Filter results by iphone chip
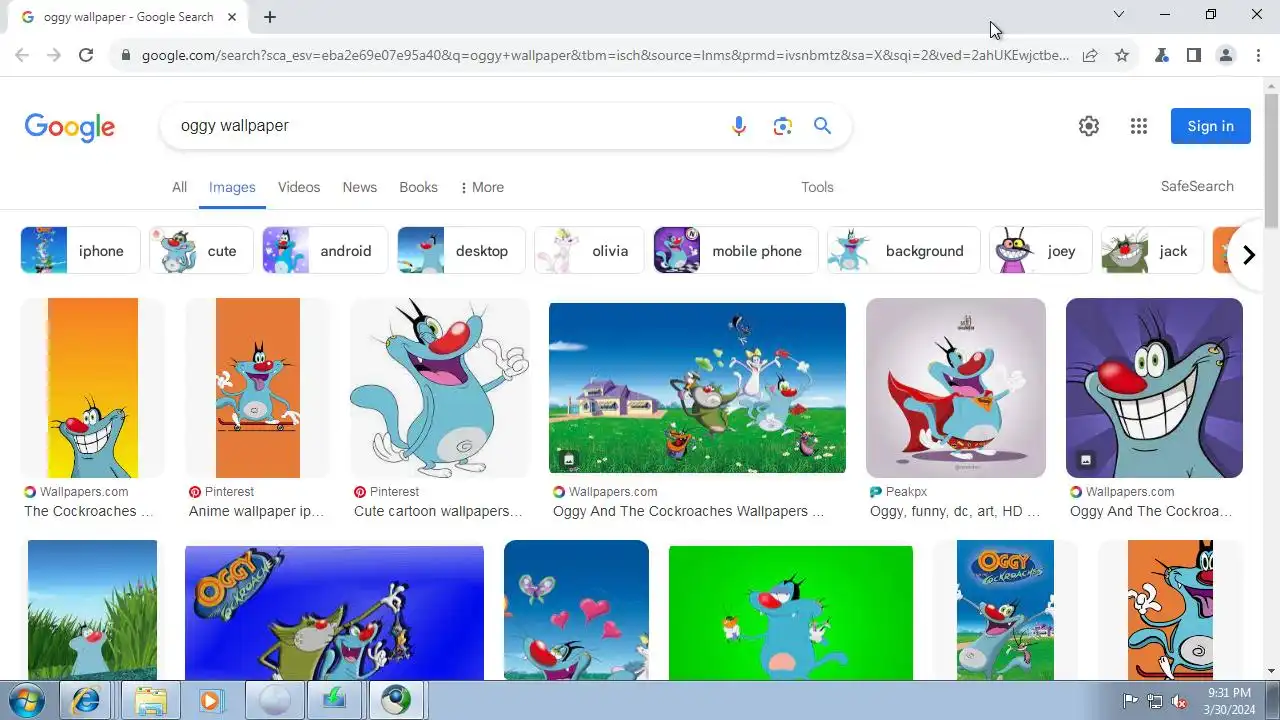Viewport: 1280px width, 720px height. pyautogui.click(x=80, y=251)
